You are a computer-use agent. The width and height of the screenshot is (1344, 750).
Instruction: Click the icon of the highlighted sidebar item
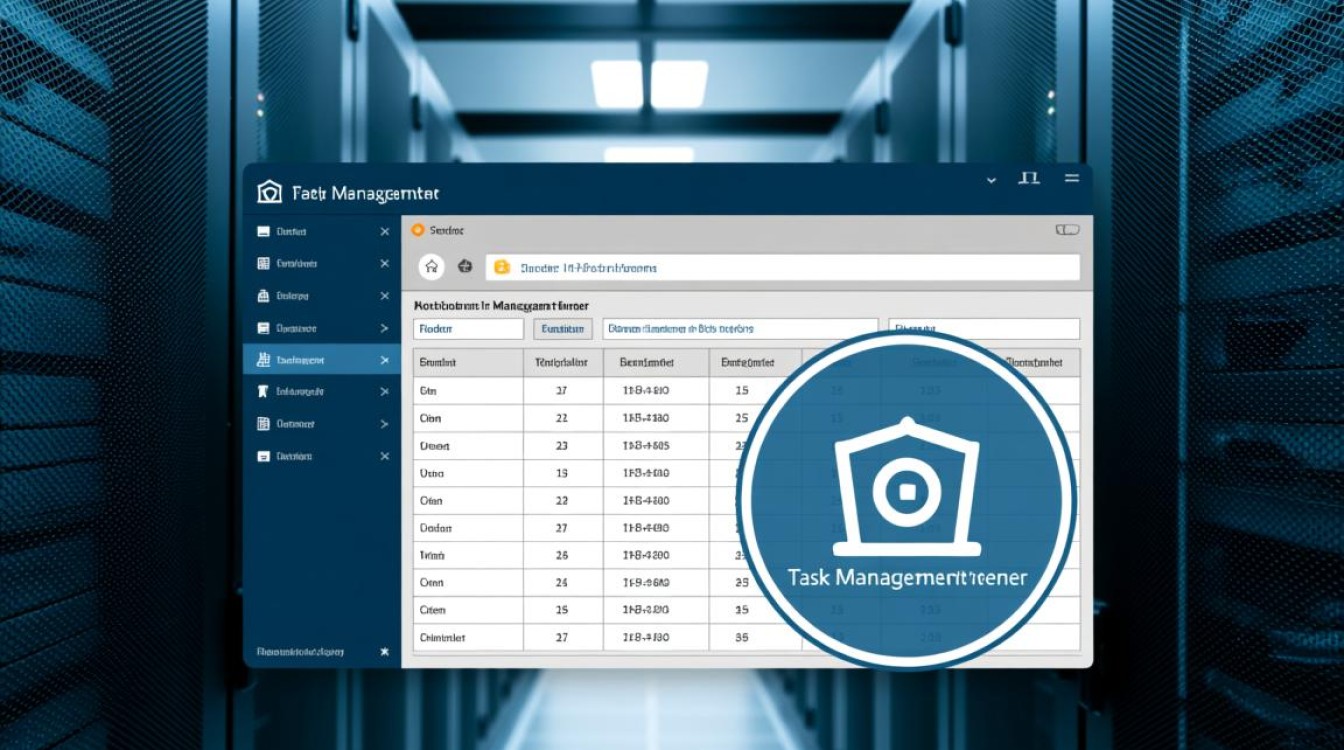[x=263, y=360]
